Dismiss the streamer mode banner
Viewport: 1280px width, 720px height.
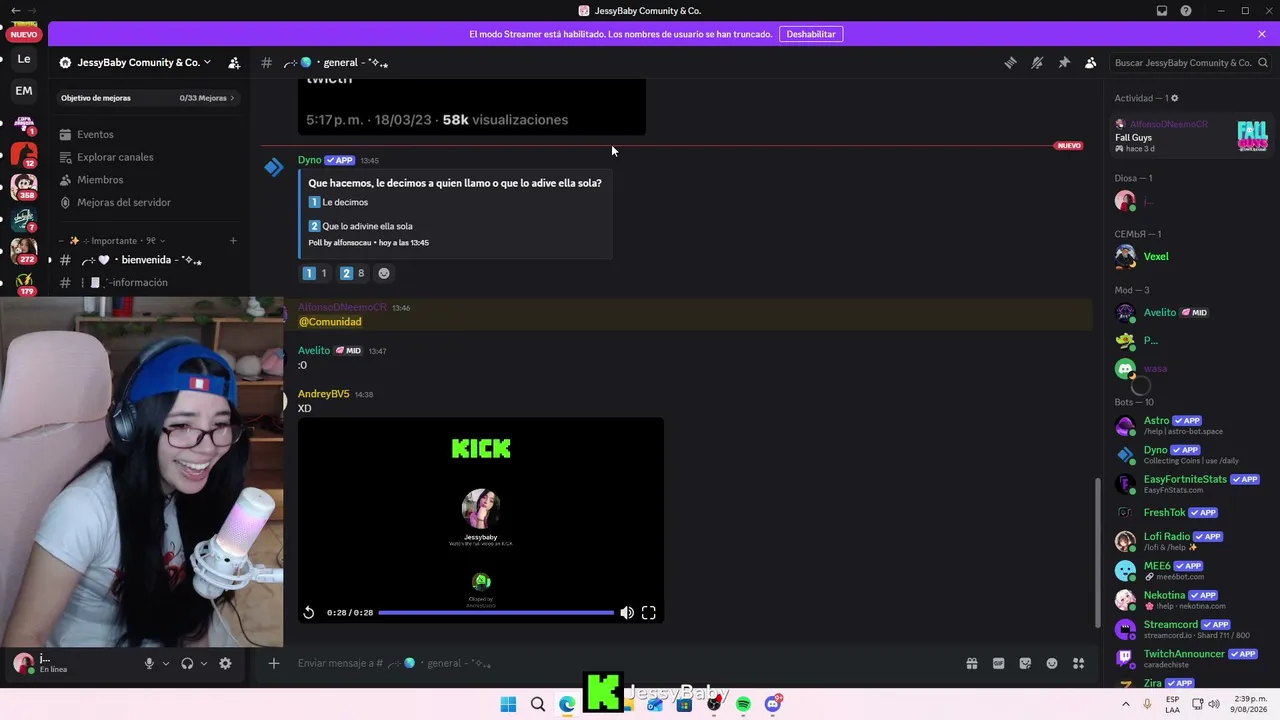coord(1262,34)
